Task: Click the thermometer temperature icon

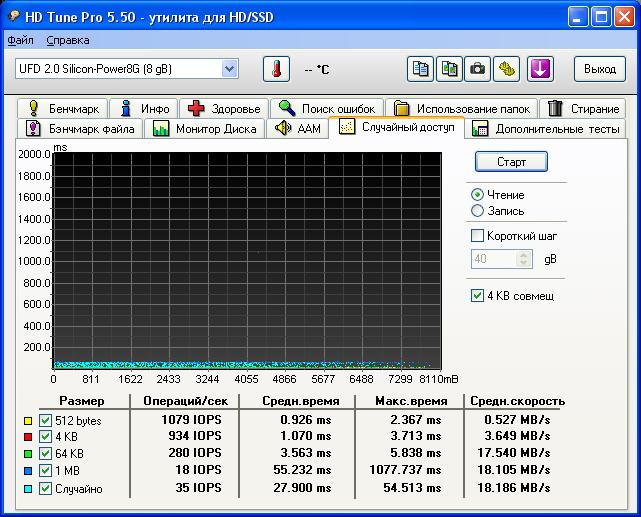Action: (x=276, y=69)
